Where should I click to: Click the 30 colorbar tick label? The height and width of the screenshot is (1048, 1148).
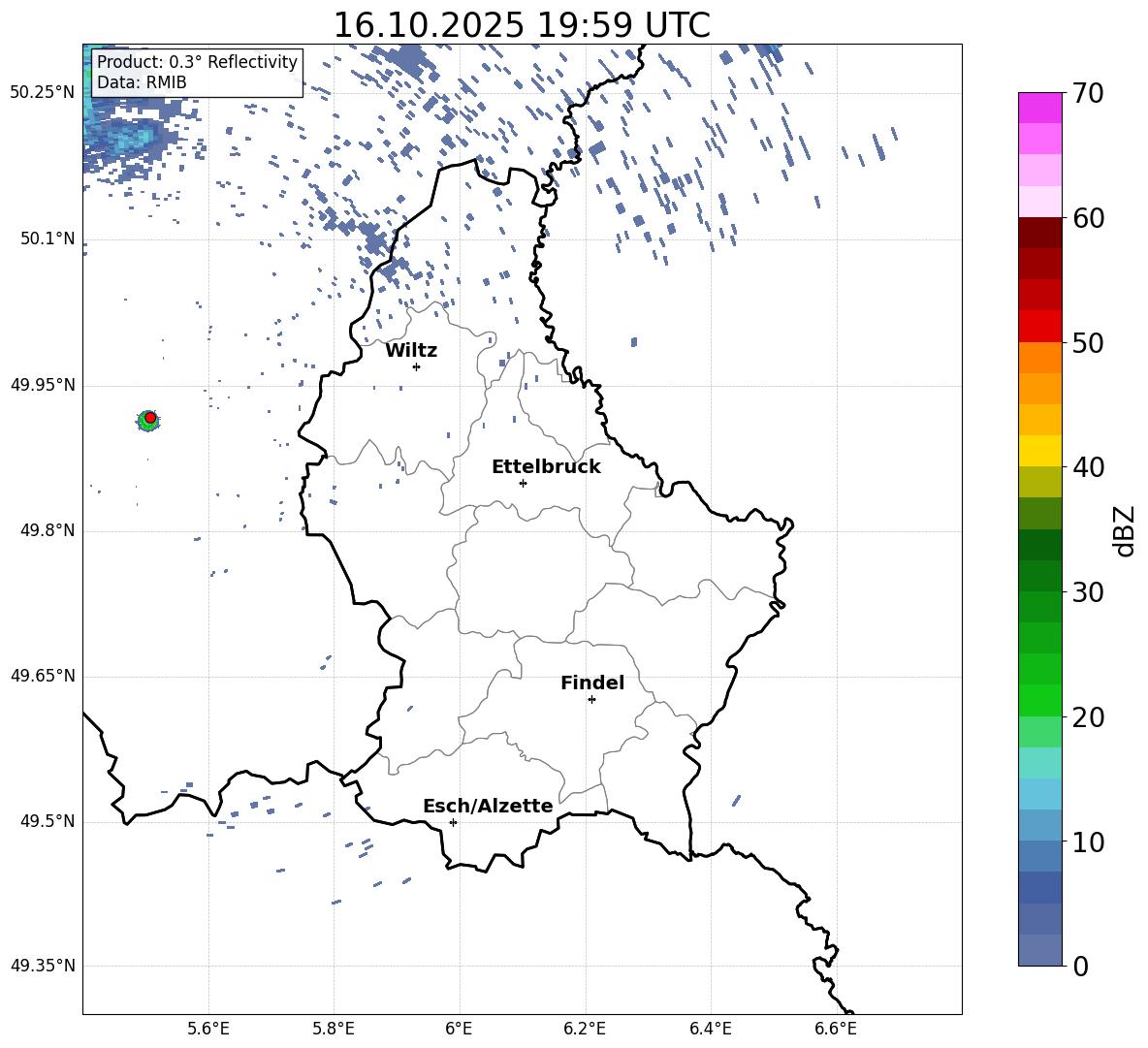(x=1088, y=592)
